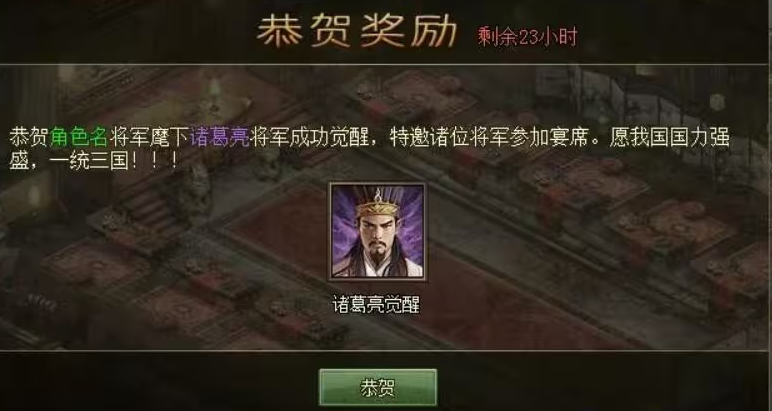
Task: Click the 将军成功觉醒 phrase in the message
Action: click(x=309, y=138)
